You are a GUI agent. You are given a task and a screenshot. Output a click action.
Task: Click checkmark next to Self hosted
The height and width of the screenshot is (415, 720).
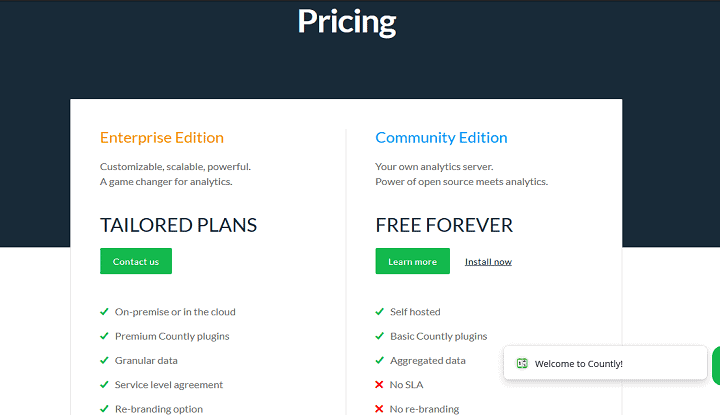(379, 312)
